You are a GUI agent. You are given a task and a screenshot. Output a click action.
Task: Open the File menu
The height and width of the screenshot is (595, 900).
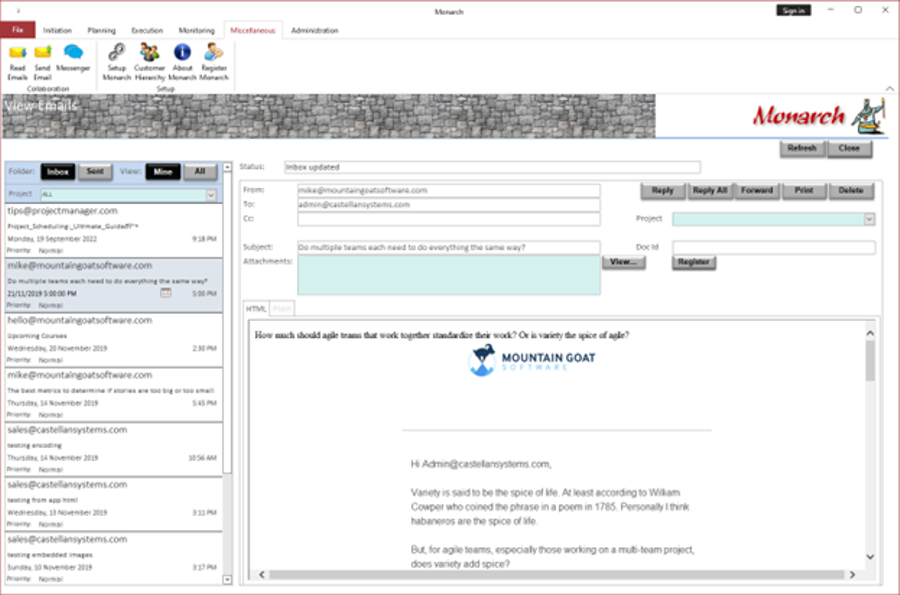click(x=18, y=30)
